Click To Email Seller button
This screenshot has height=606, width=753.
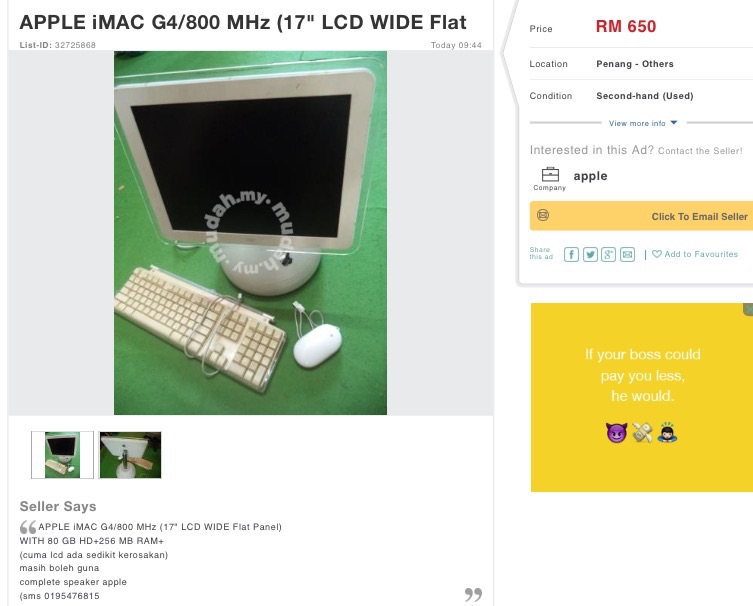[642, 216]
